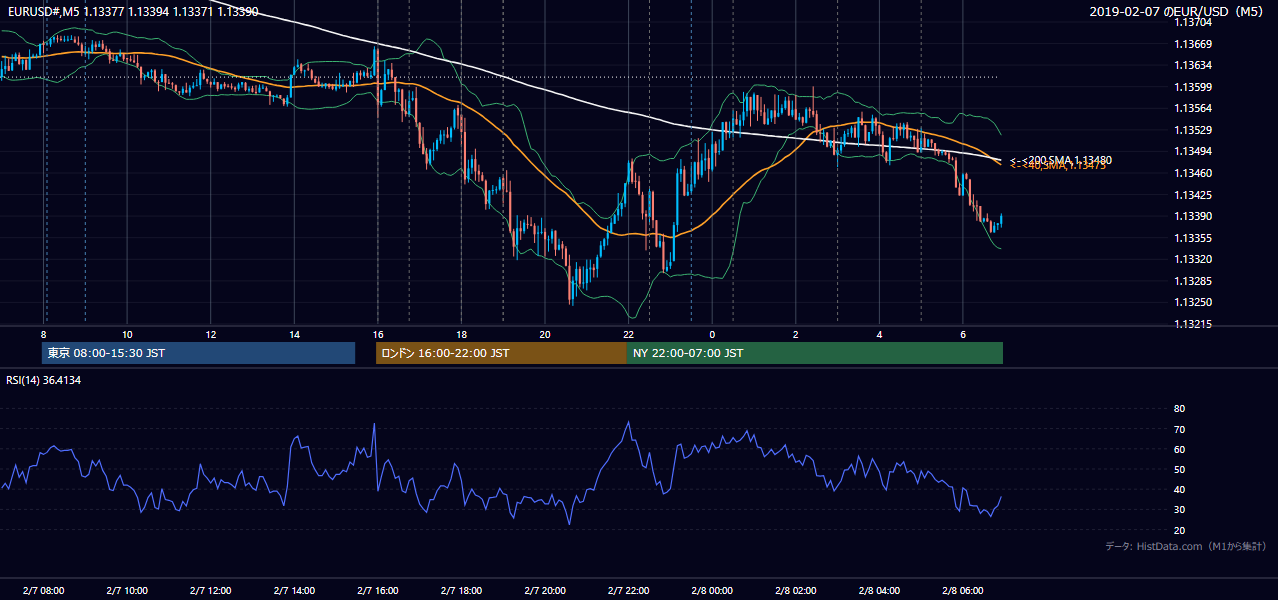The height and width of the screenshot is (600, 1278).
Task: Click price axis value 1.13425
Action: [1193, 195]
